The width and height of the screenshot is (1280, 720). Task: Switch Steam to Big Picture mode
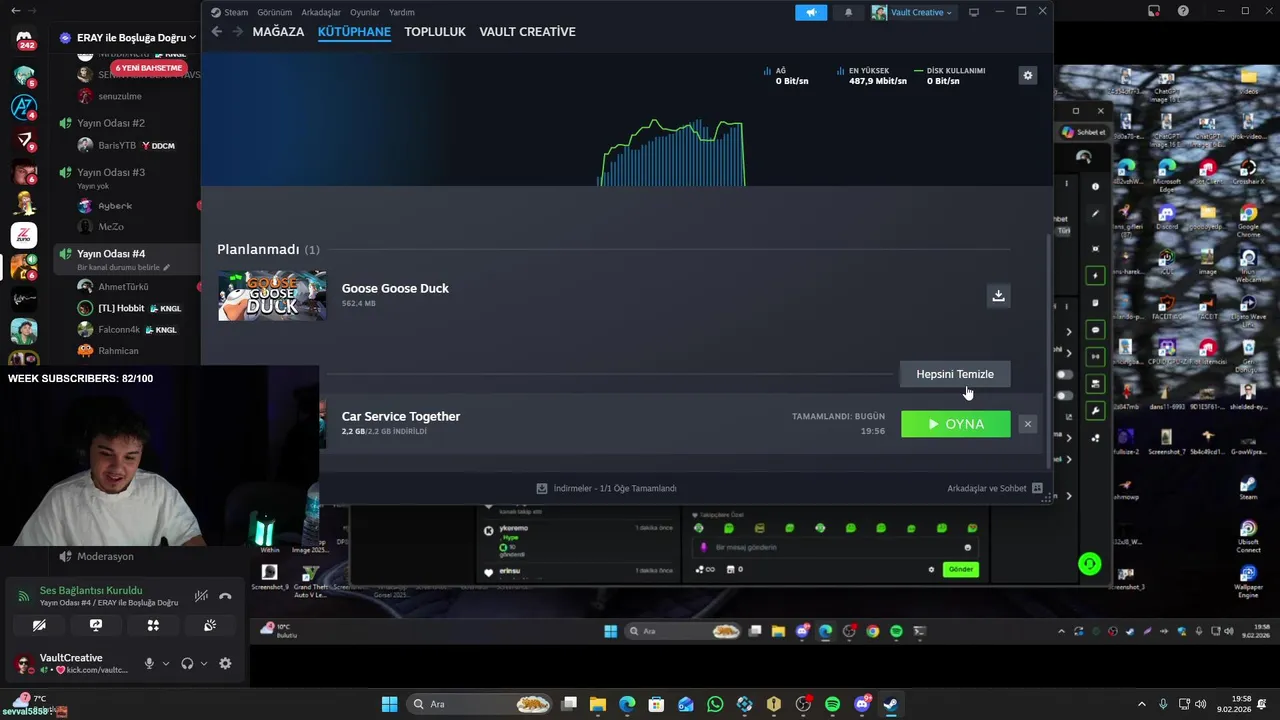click(974, 12)
